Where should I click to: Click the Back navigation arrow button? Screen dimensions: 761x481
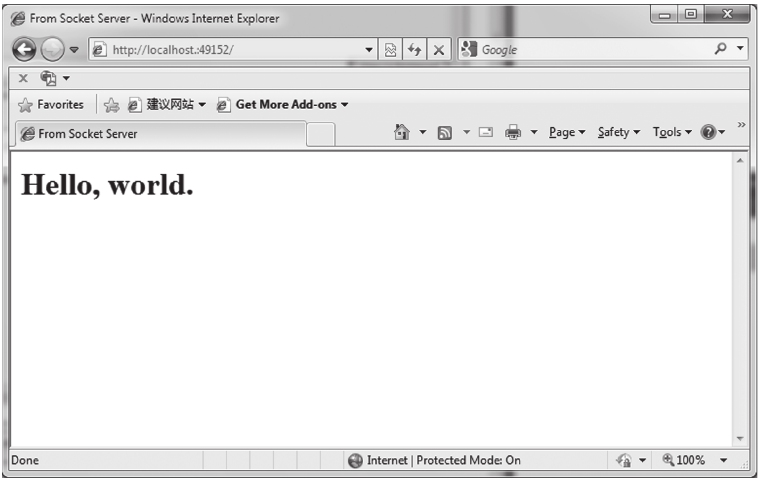pos(24,49)
